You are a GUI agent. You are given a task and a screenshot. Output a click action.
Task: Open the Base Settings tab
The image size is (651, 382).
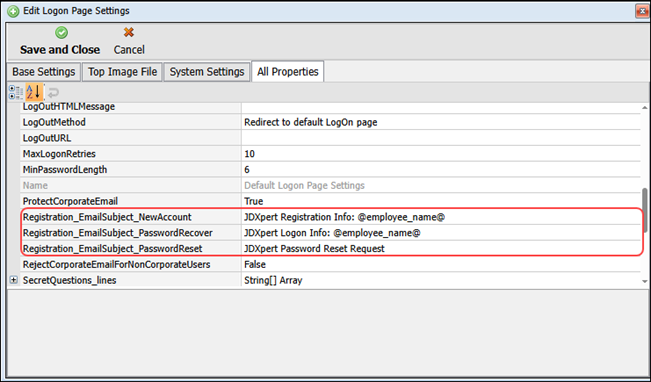click(44, 72)
